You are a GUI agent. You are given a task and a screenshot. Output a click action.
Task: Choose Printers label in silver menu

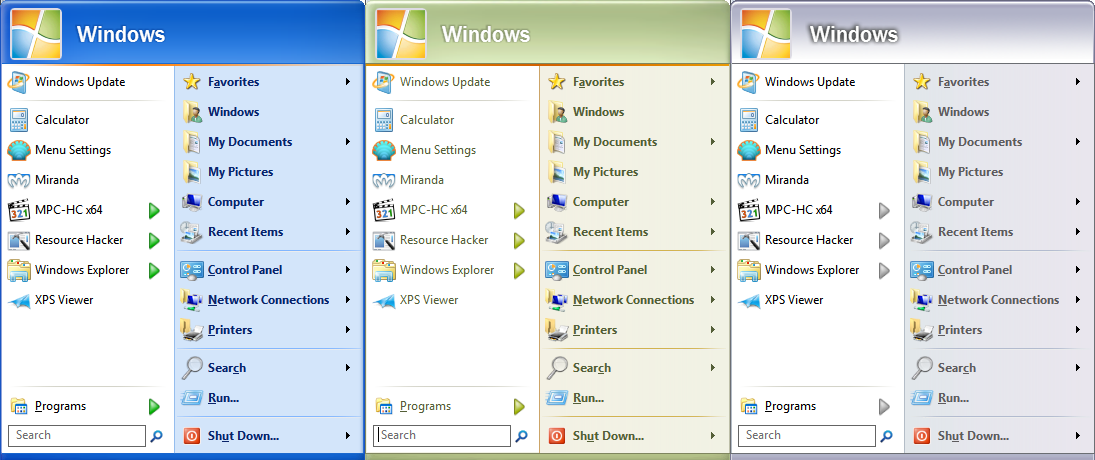pos(960,330)
